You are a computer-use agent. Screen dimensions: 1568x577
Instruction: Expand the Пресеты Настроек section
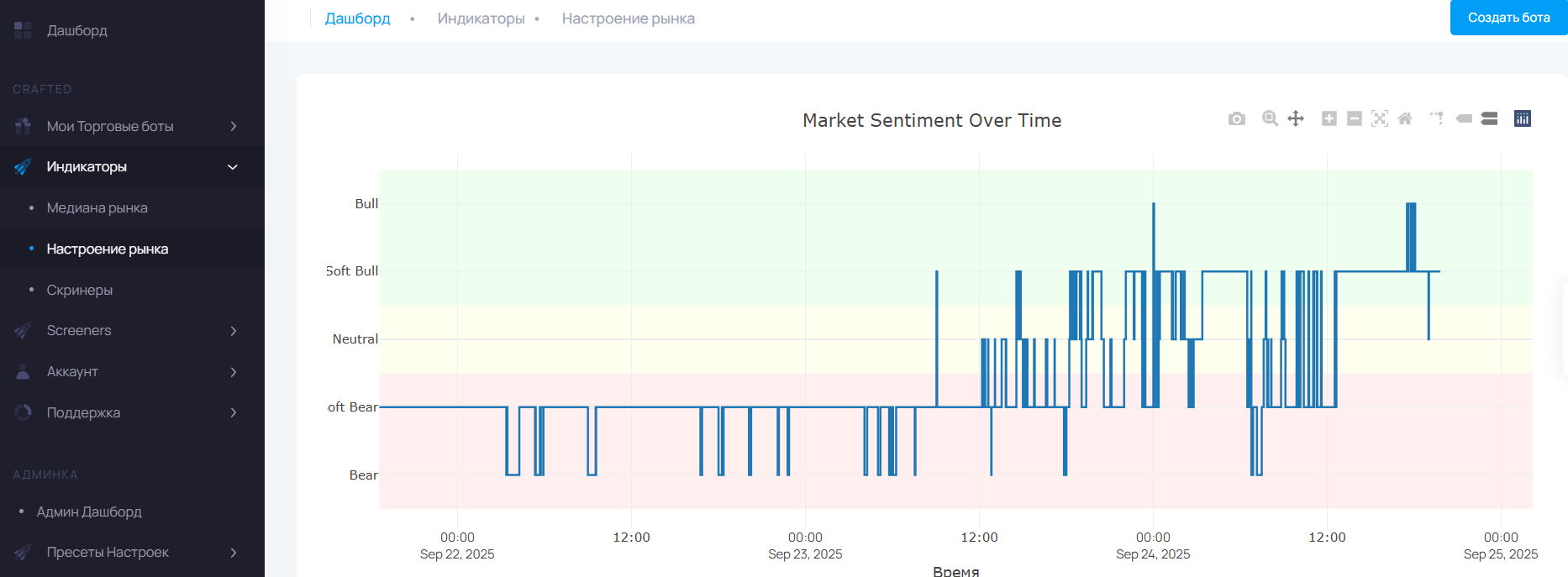tap(132, 553)
